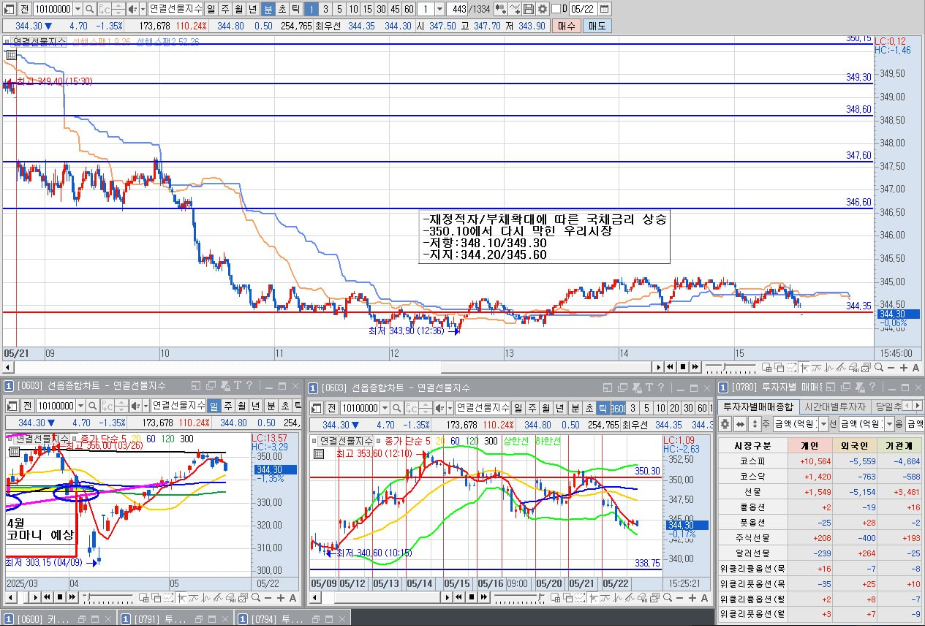Click the zoom magnifier in the main chart's bottom toolbar
This screenshot has width=925, height=626.
pos(878,367)
